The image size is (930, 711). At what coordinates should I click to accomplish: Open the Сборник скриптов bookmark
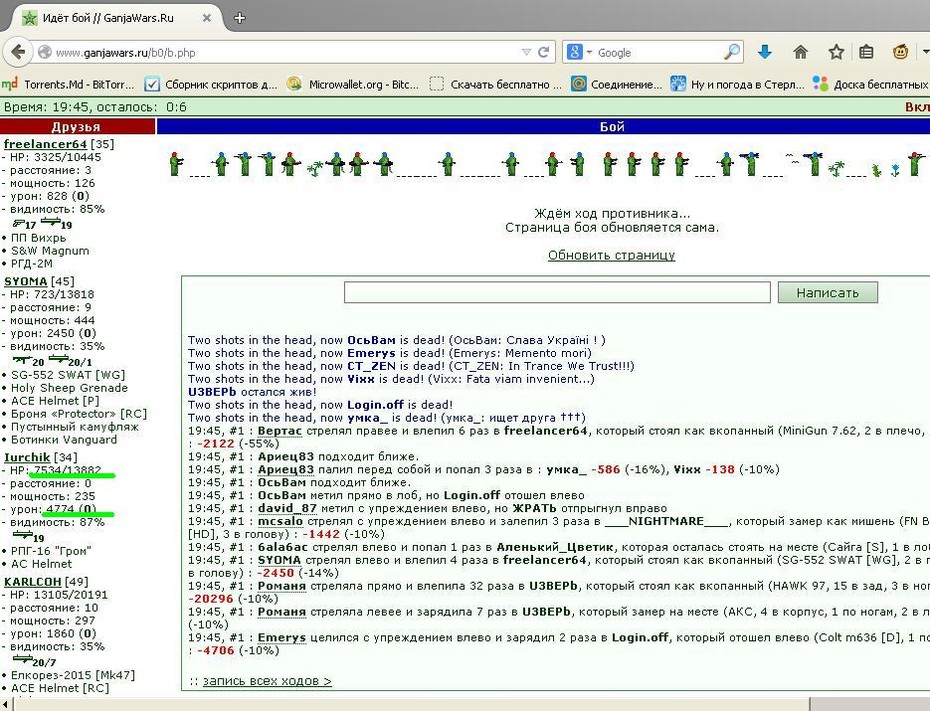click(x=211, y=84)
